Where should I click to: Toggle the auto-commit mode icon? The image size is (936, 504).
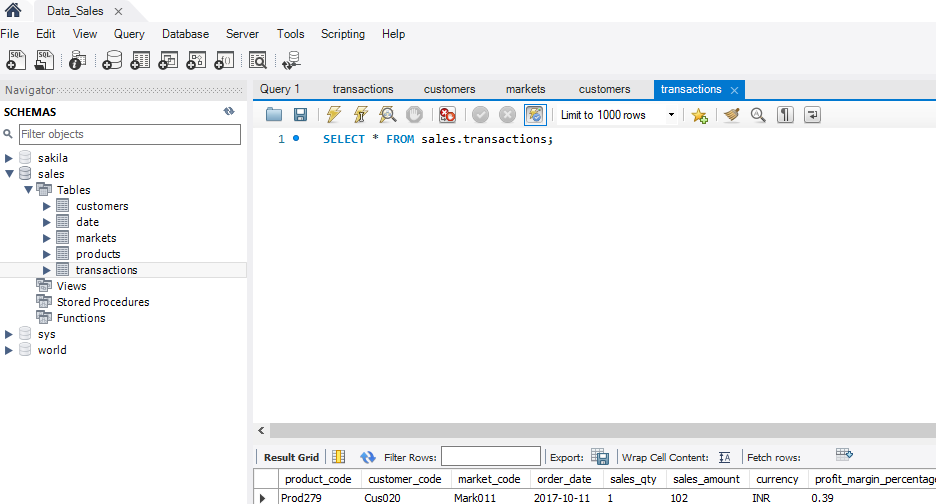tap(535, 115)
